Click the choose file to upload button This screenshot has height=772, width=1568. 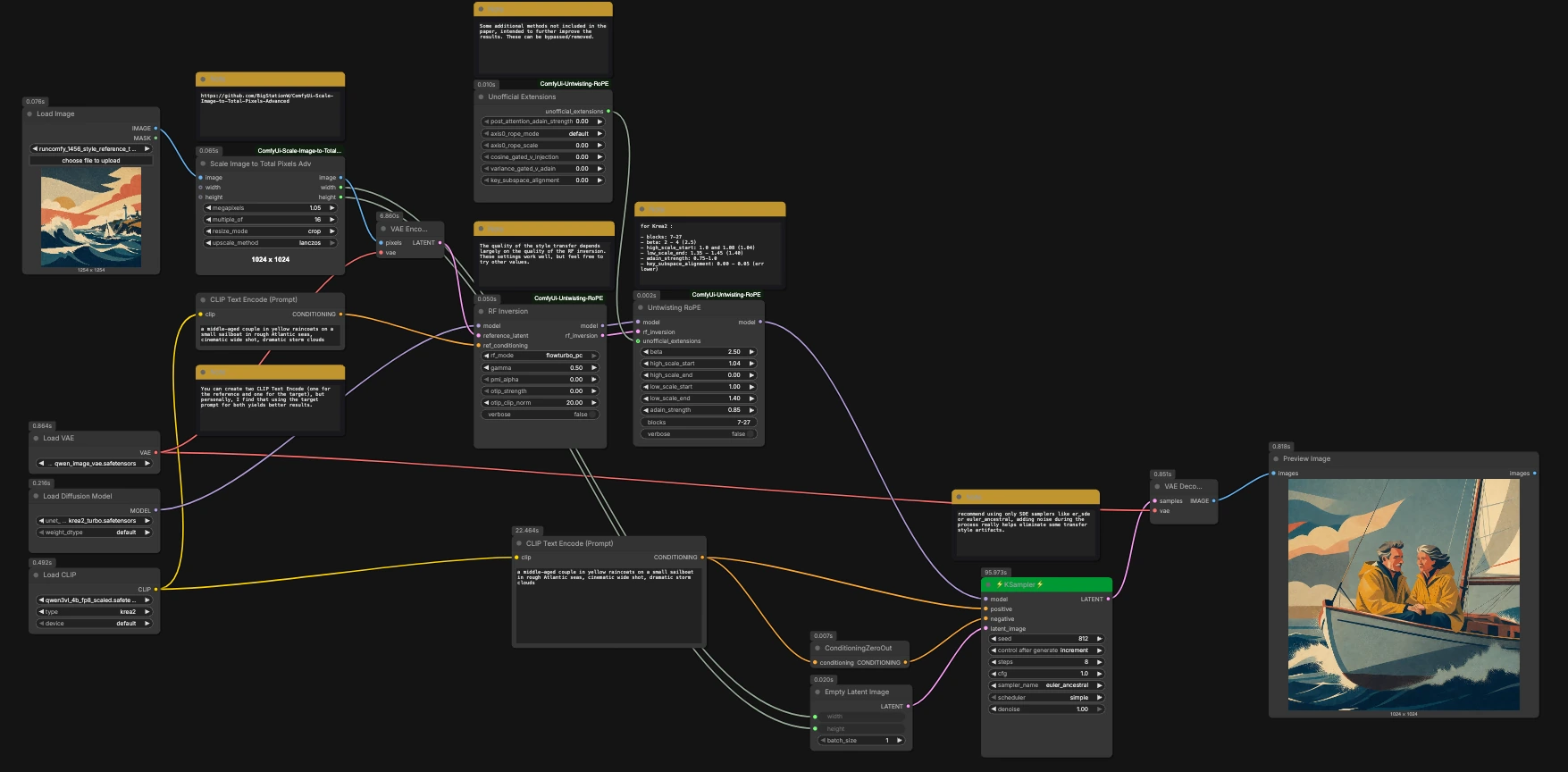[x=91, y=161]
